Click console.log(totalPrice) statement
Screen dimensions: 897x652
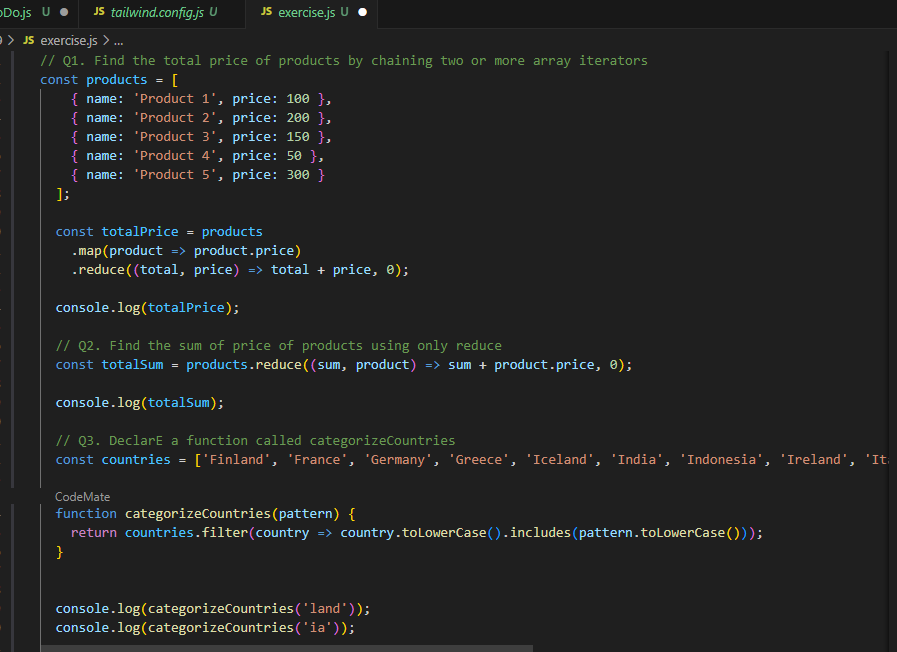tap(148, 308)
